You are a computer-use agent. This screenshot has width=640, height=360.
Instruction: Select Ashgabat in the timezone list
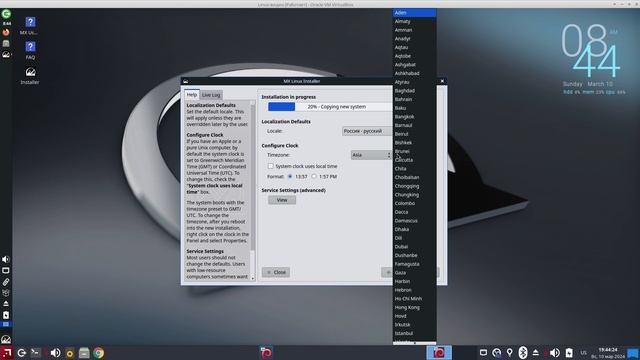pyautogui.click(x=414, y=64)
